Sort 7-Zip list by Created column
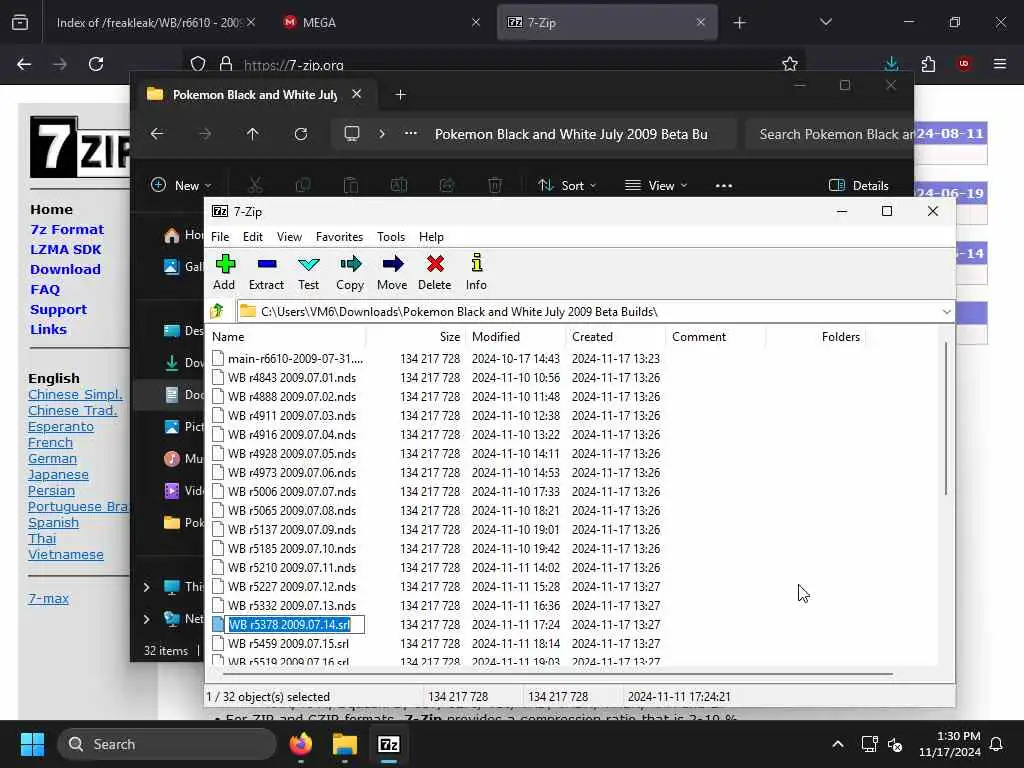The height and width of the screenshot is (768, 1024). click(616, 337)
